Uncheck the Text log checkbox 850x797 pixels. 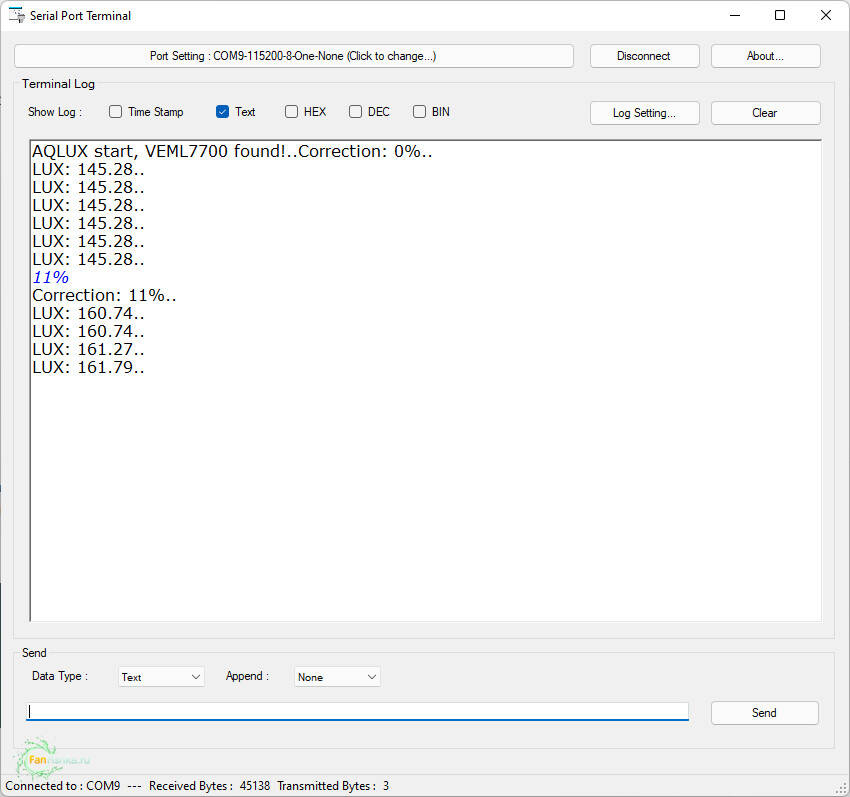223,112
